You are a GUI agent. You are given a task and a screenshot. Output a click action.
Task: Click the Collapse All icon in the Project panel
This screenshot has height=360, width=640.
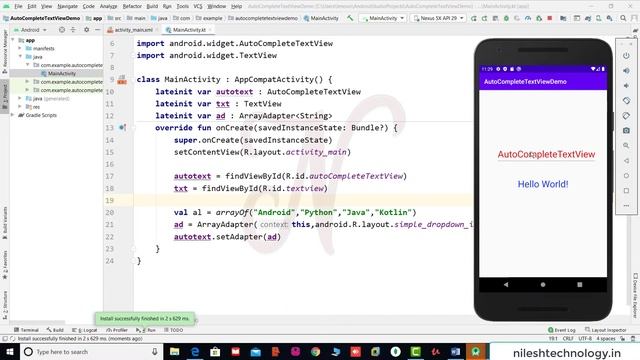(73, 30)
